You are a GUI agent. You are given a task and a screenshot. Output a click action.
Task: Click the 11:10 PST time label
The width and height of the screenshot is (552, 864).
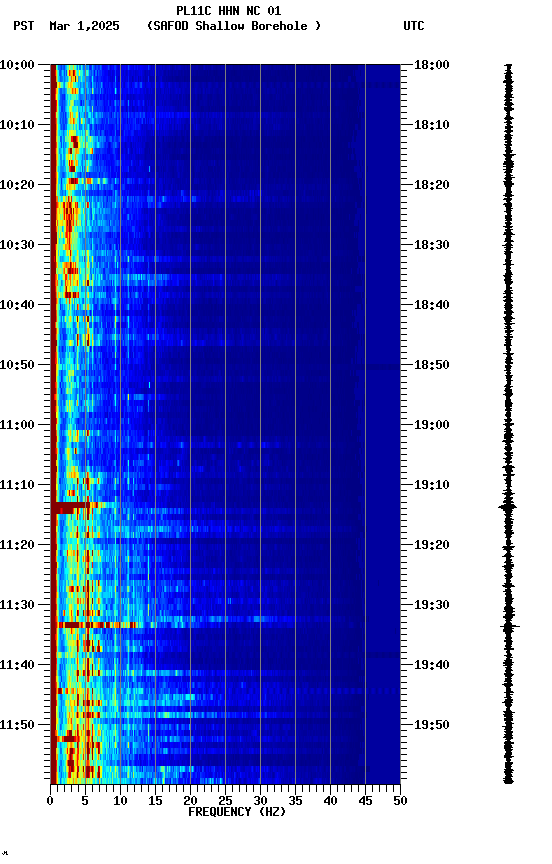click(x=17, y=485)
